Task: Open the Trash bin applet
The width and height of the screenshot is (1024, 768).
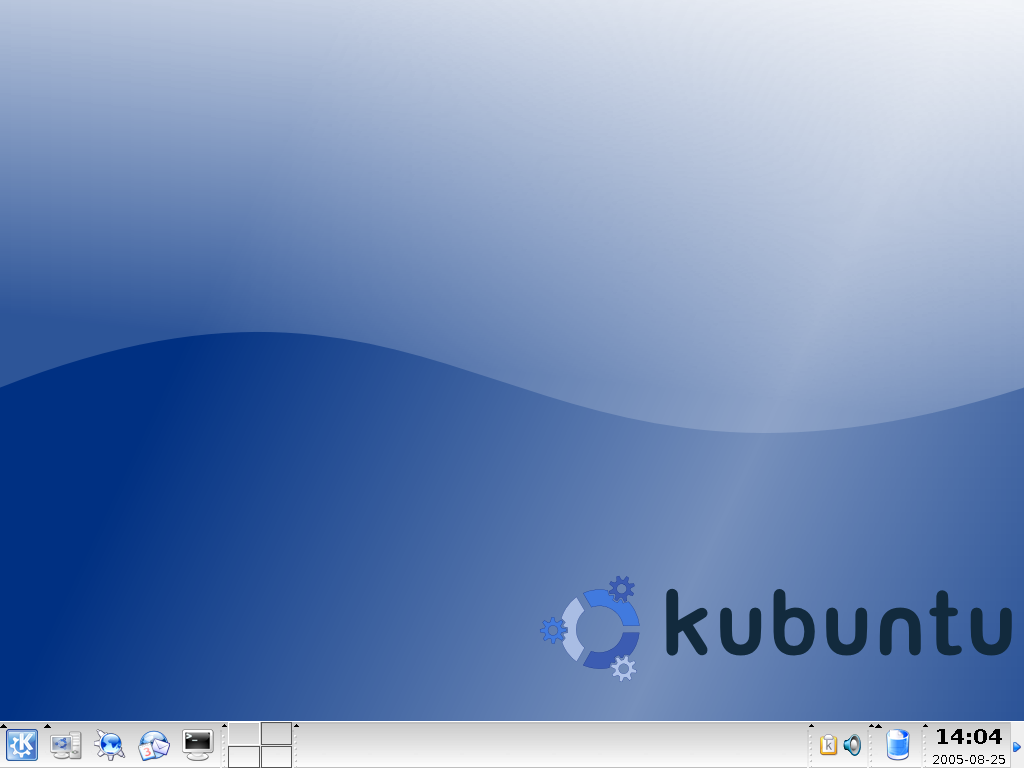Action: point(898,745)
